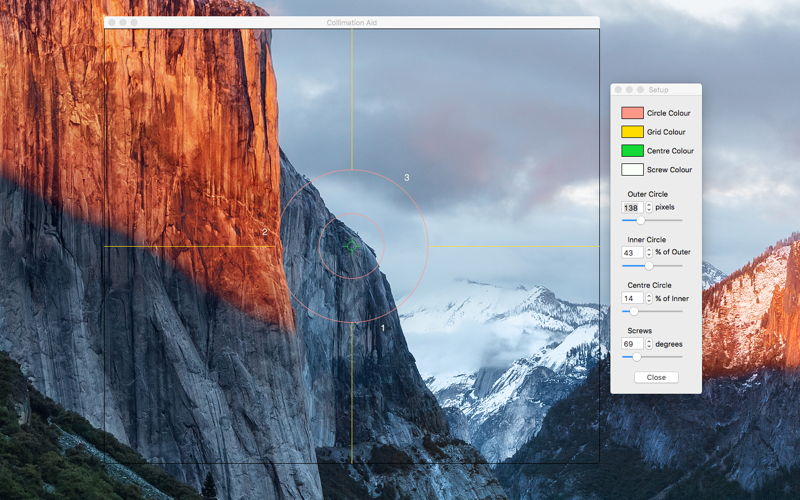
Task: Click the Centre Circle stepper arrows
Action: tap(649, 298)
